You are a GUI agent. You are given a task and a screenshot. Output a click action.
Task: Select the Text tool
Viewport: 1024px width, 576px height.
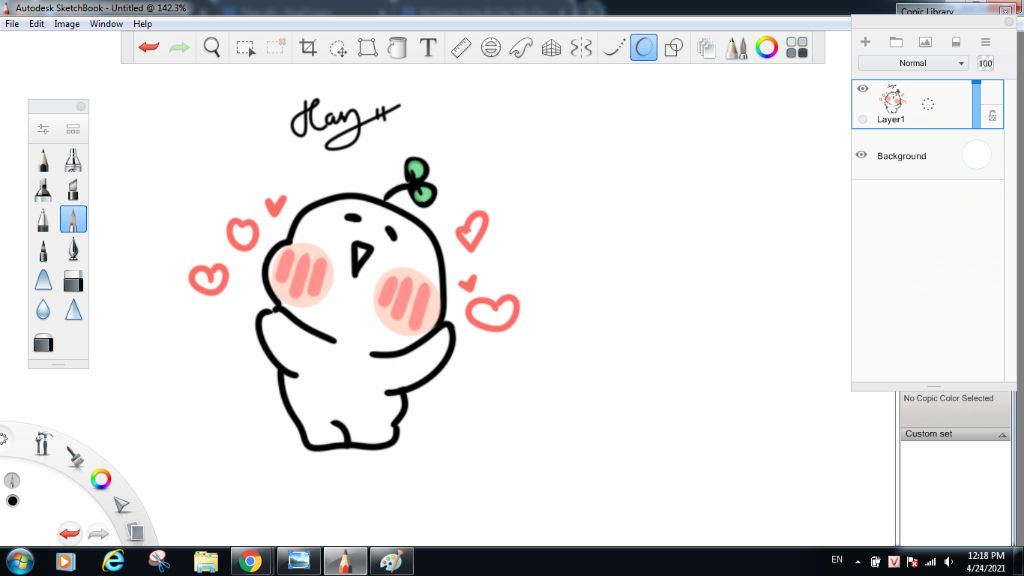pyautogui.click(x=428, y=48)
